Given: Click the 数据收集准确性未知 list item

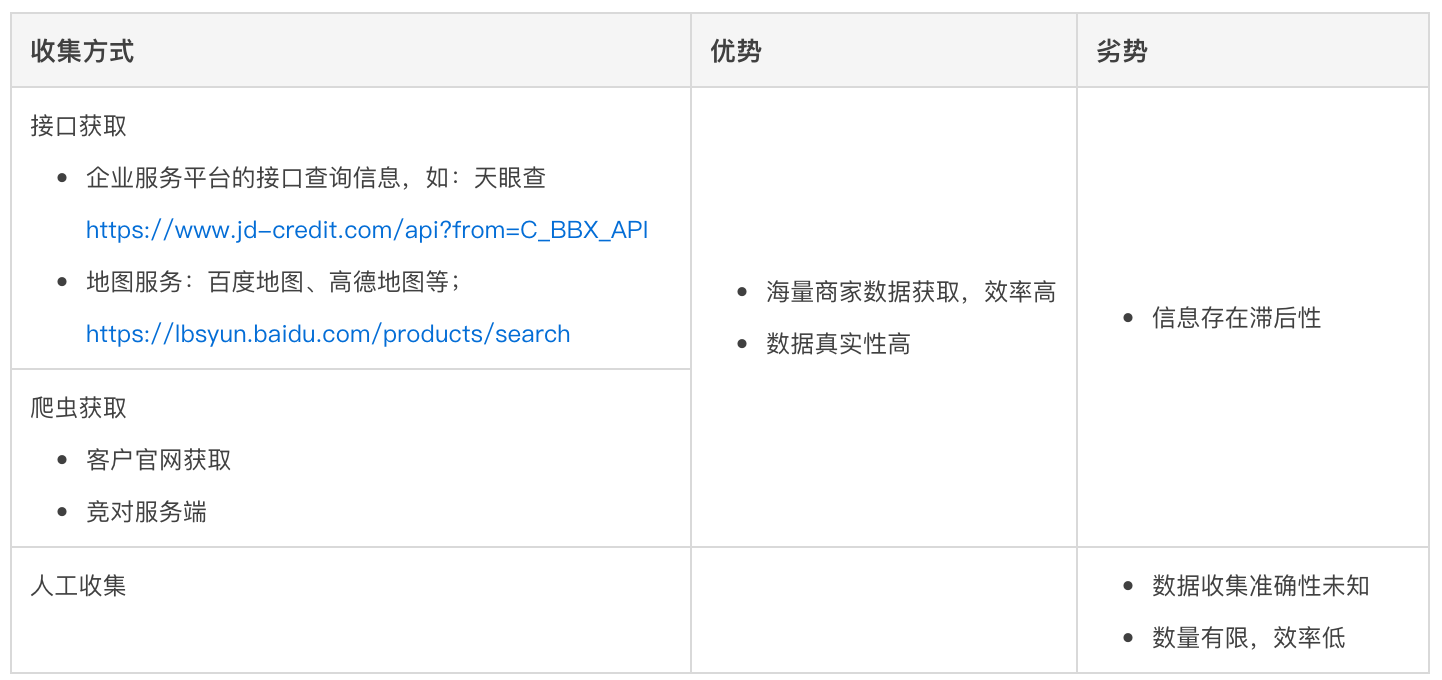Looking at the screenshot, I should click(x=1260, y=585).
